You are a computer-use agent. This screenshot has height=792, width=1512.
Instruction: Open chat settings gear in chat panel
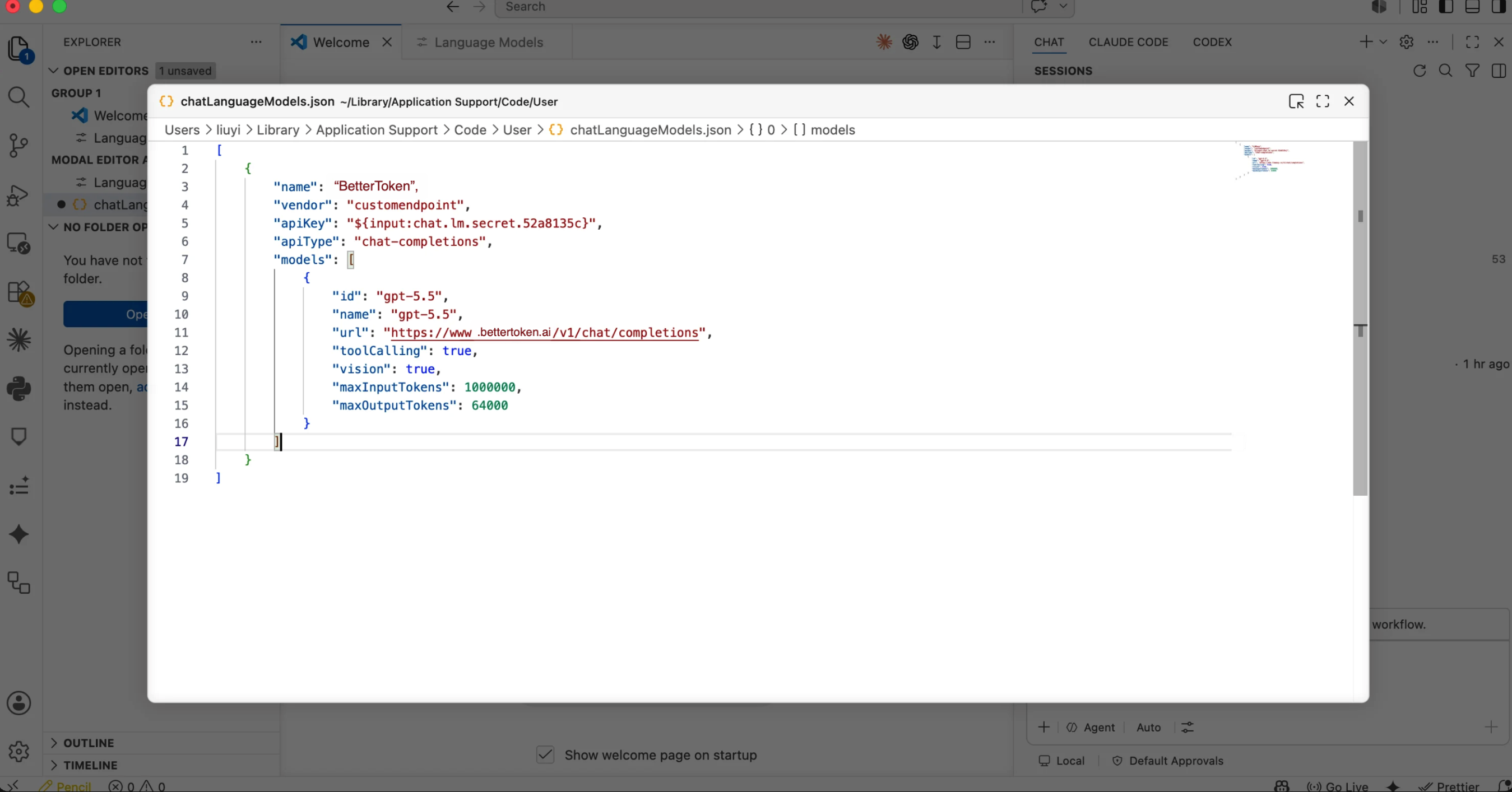point(1406,41)
